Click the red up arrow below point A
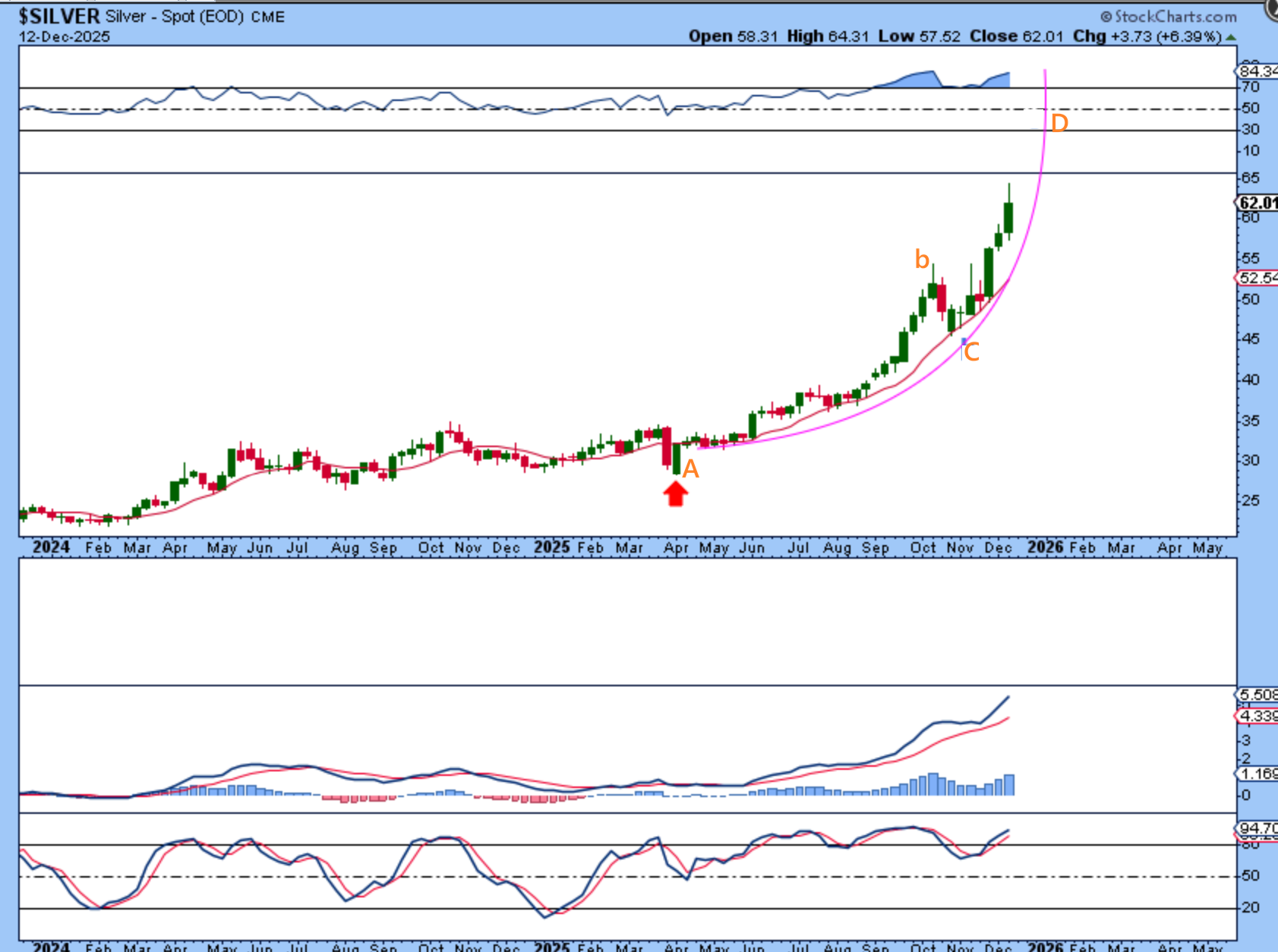1278x952 pixels. 675,494
